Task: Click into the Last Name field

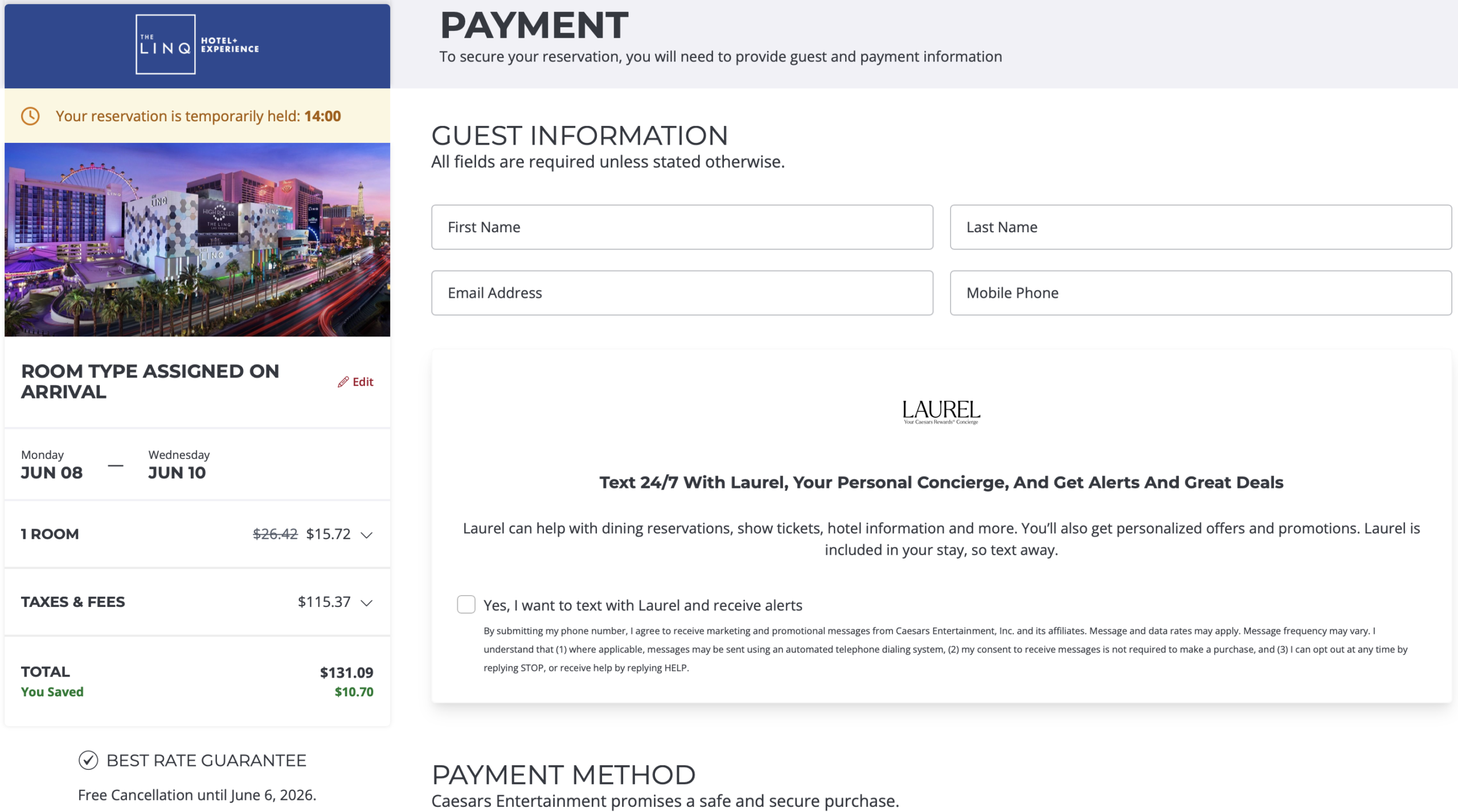Action: (x=1200, y=227)
